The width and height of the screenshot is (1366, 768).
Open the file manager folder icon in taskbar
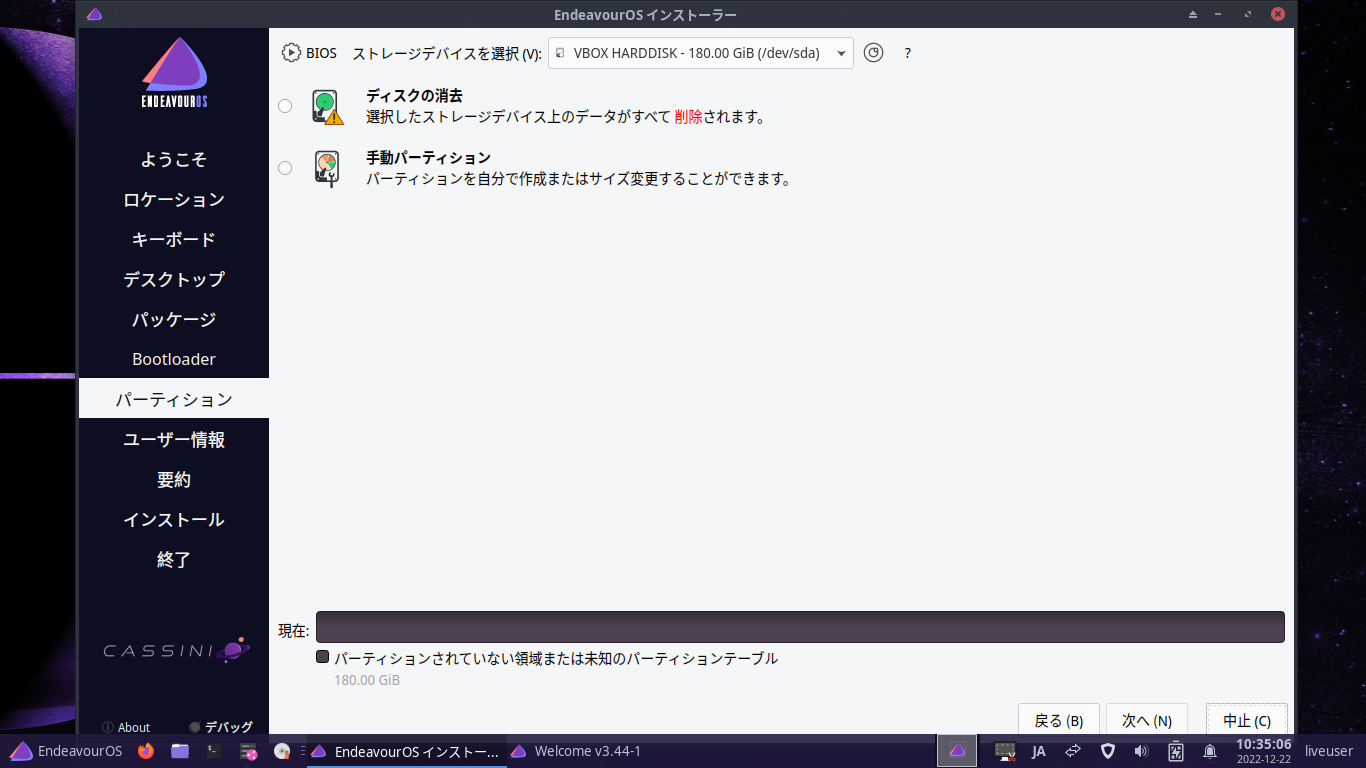point(180,751)
